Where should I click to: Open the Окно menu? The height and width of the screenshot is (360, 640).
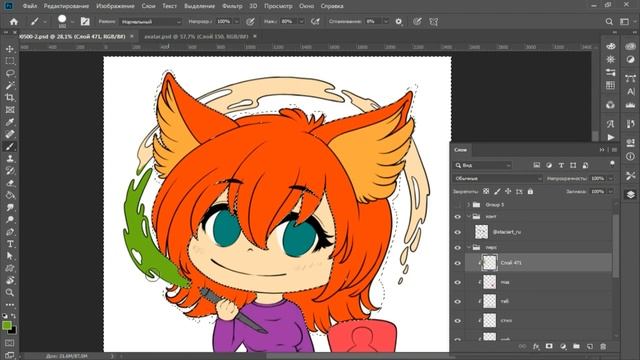coord(307,6)
